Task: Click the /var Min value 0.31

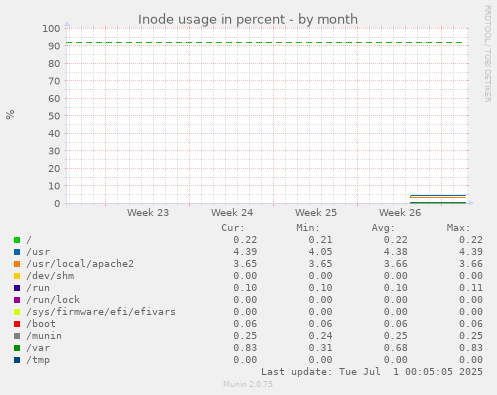Action: tap(320, 348)
